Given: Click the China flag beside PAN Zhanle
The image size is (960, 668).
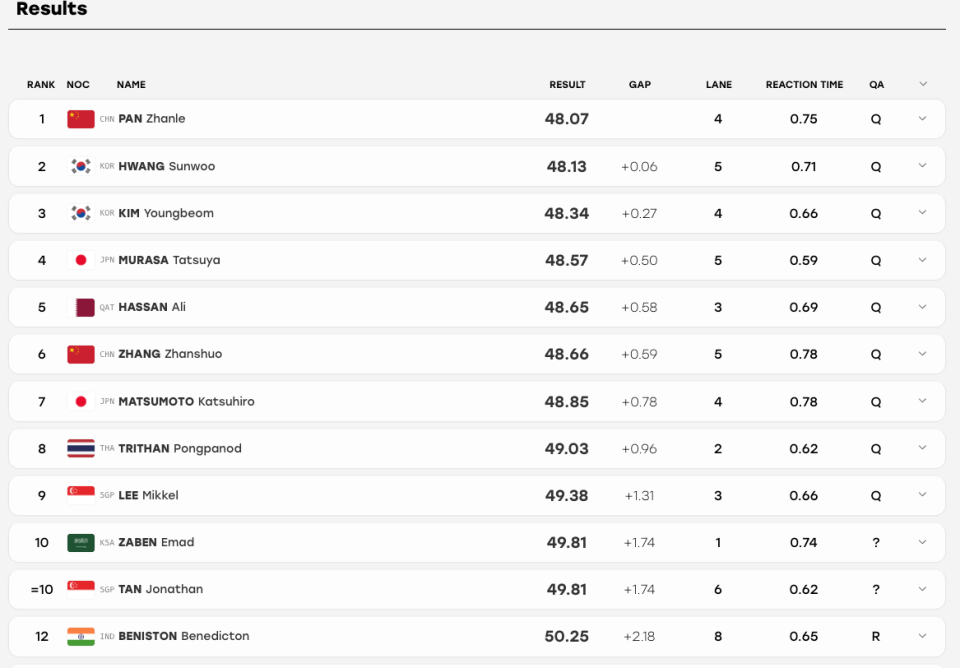Looking at the screenshot, I should tap(81, 119).
